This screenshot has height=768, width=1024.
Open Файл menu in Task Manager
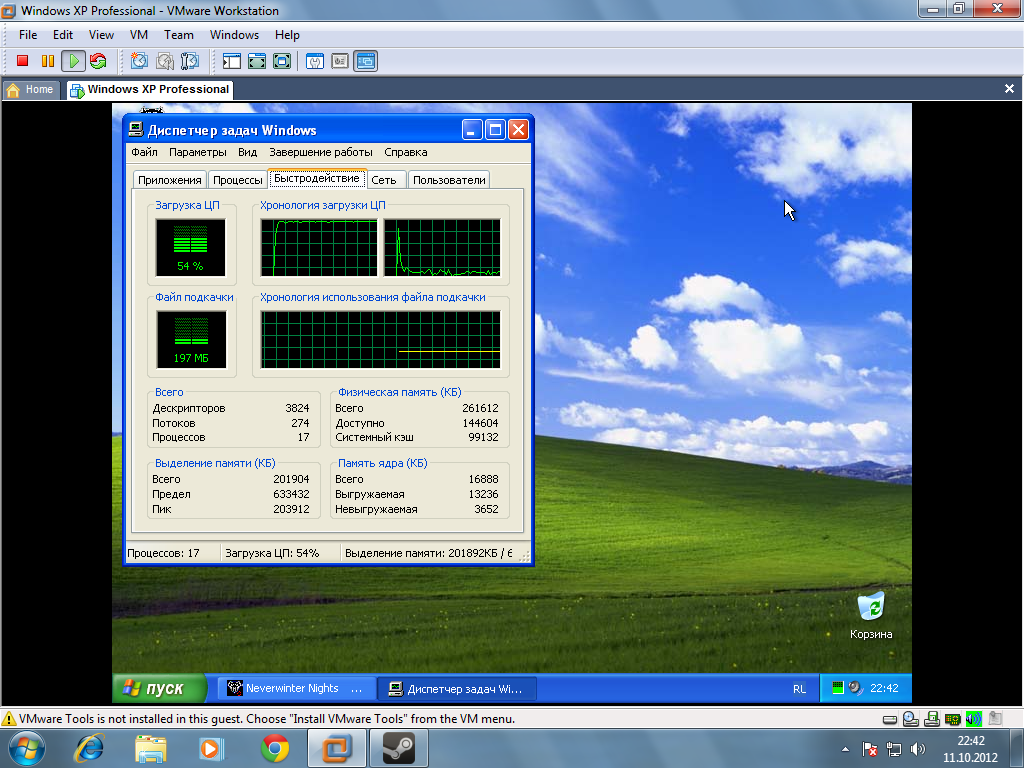[144, 152]
